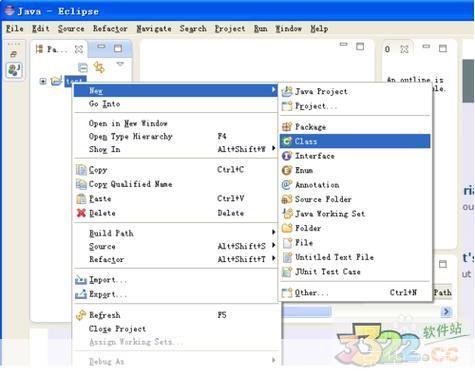Open the Other... wizard icon
475x375 pixels.
[287, 293]
